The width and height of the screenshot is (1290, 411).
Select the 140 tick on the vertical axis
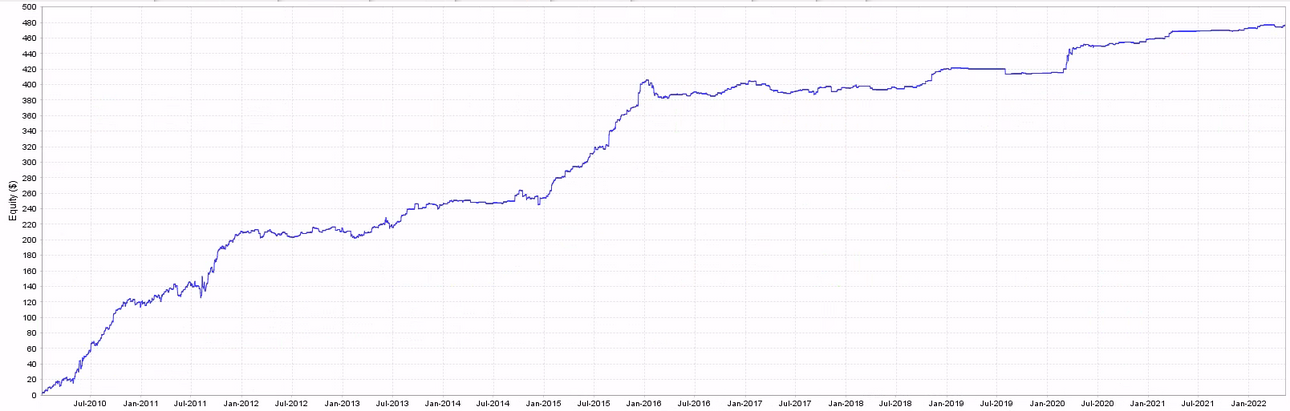tap(29, 287)
